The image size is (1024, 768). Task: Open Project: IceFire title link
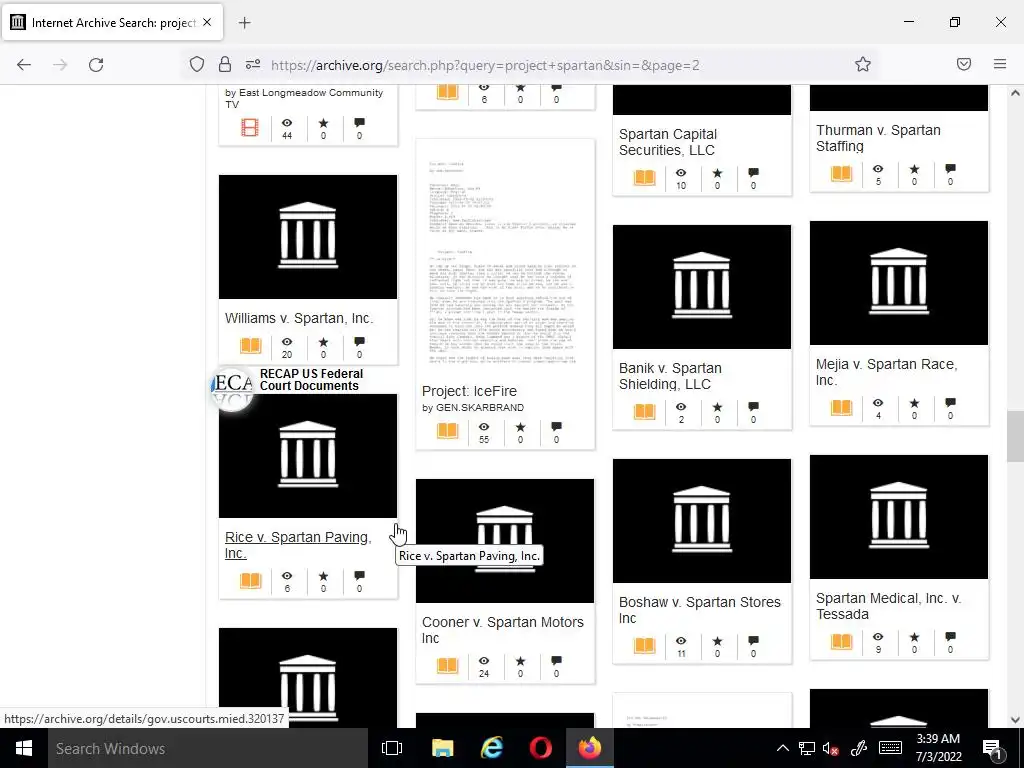click(x=469, y=391)
